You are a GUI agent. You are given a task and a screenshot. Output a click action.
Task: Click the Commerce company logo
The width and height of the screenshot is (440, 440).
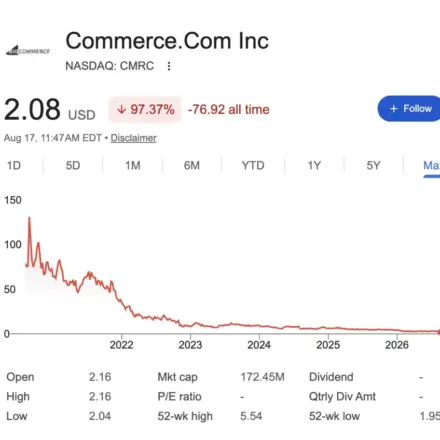coord(28,50)
